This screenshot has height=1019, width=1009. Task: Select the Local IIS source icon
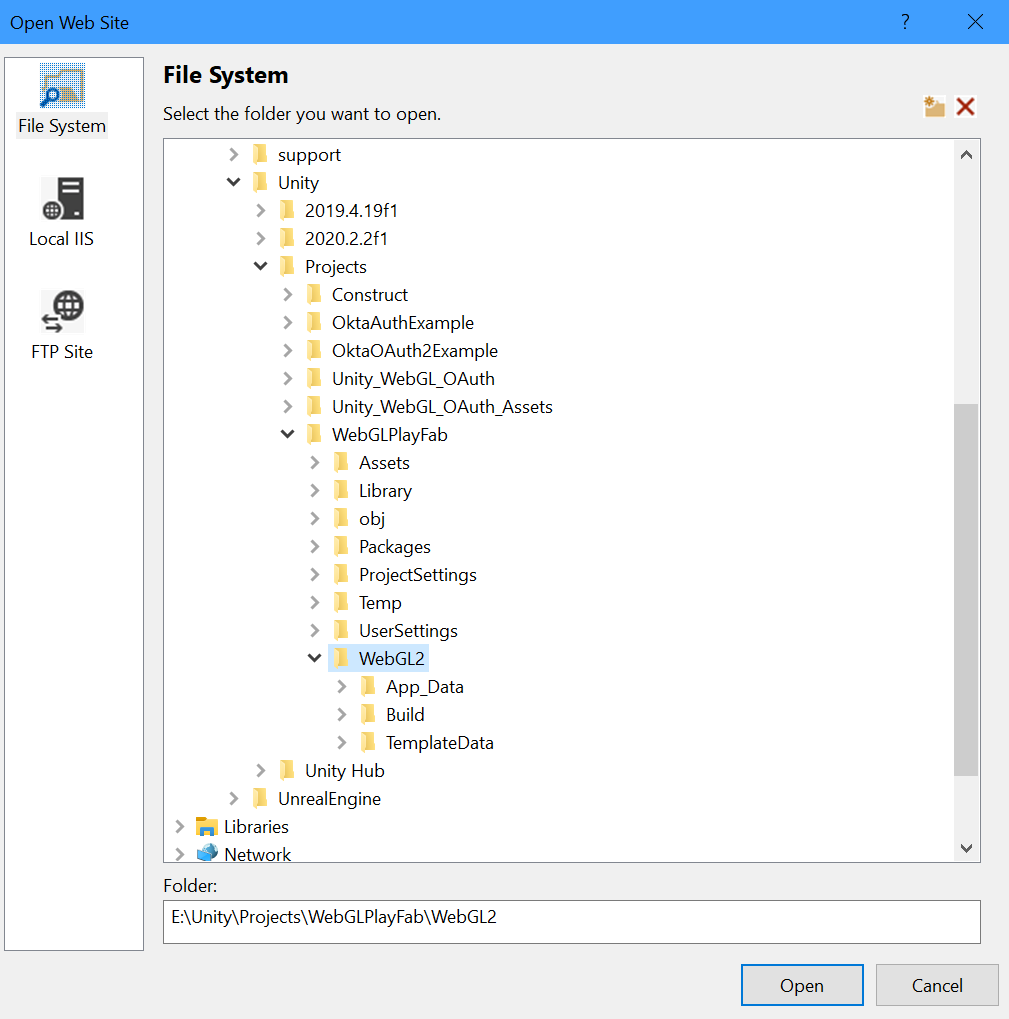point(62,199)
